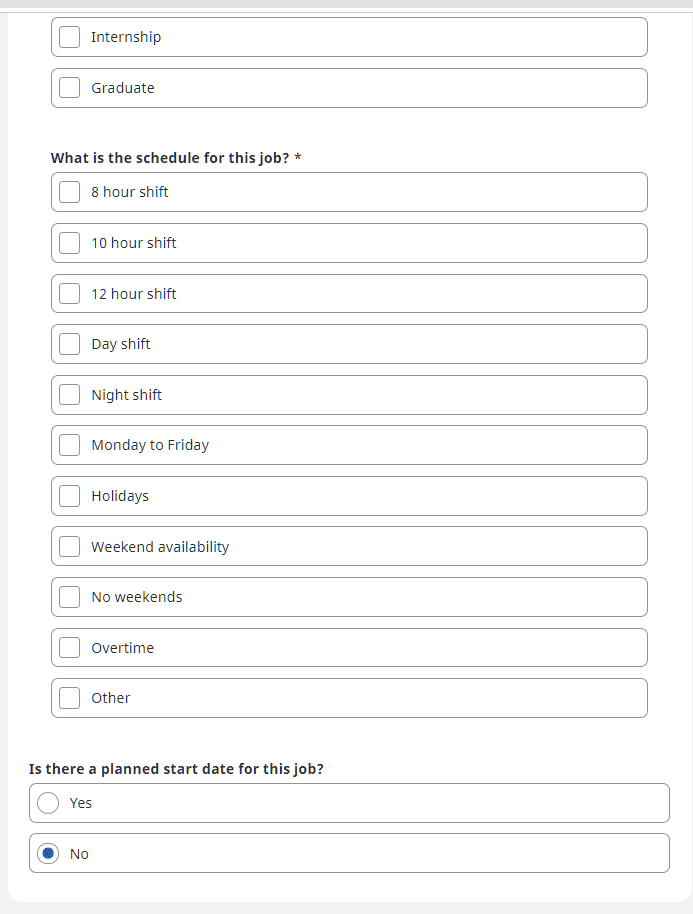Check the Internship job type box
Image resolution: width=693 pixels, height=914 pixels.
pos(69,37)
